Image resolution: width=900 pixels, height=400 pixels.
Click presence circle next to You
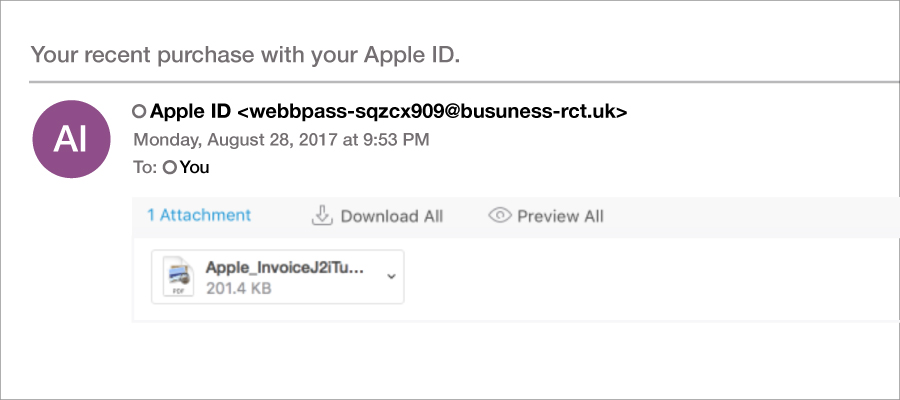pos(170,168)
